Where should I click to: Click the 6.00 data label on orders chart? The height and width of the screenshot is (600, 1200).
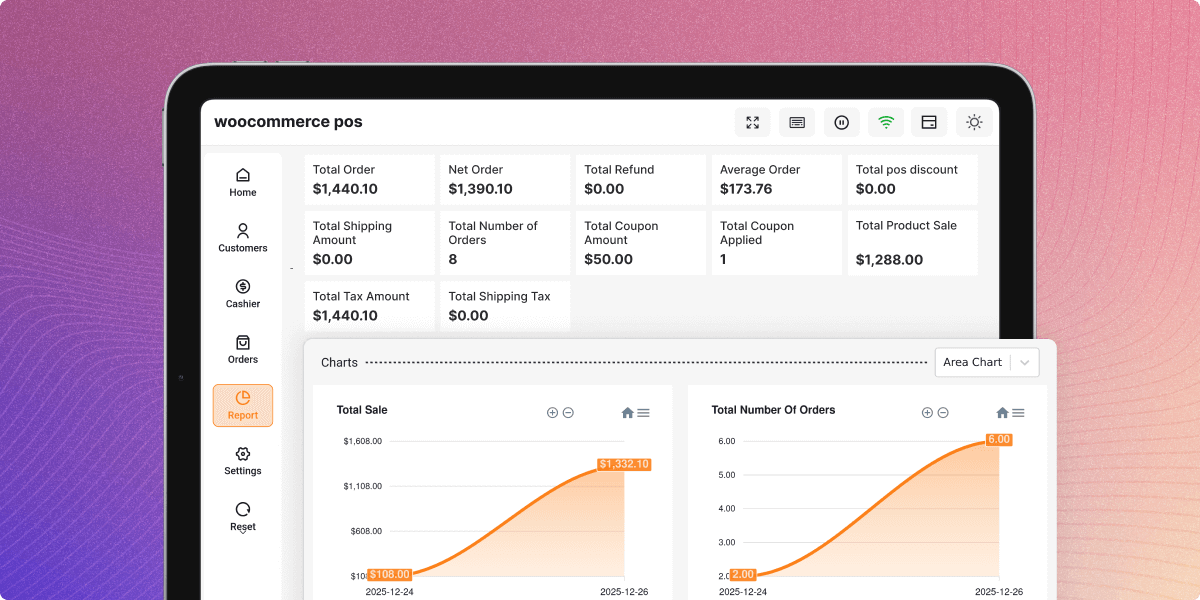pos(999,440)
